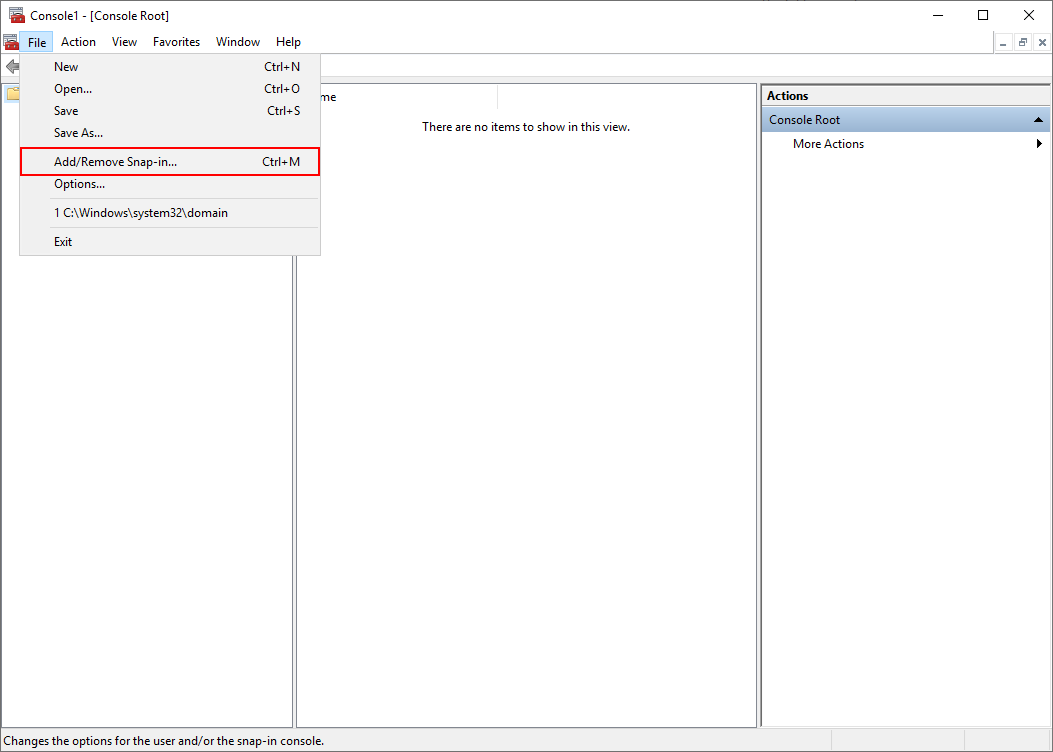1053x752 pixels.
Task: Collapse the Console Root actions section arrow
Action: tap(1039, 120)
